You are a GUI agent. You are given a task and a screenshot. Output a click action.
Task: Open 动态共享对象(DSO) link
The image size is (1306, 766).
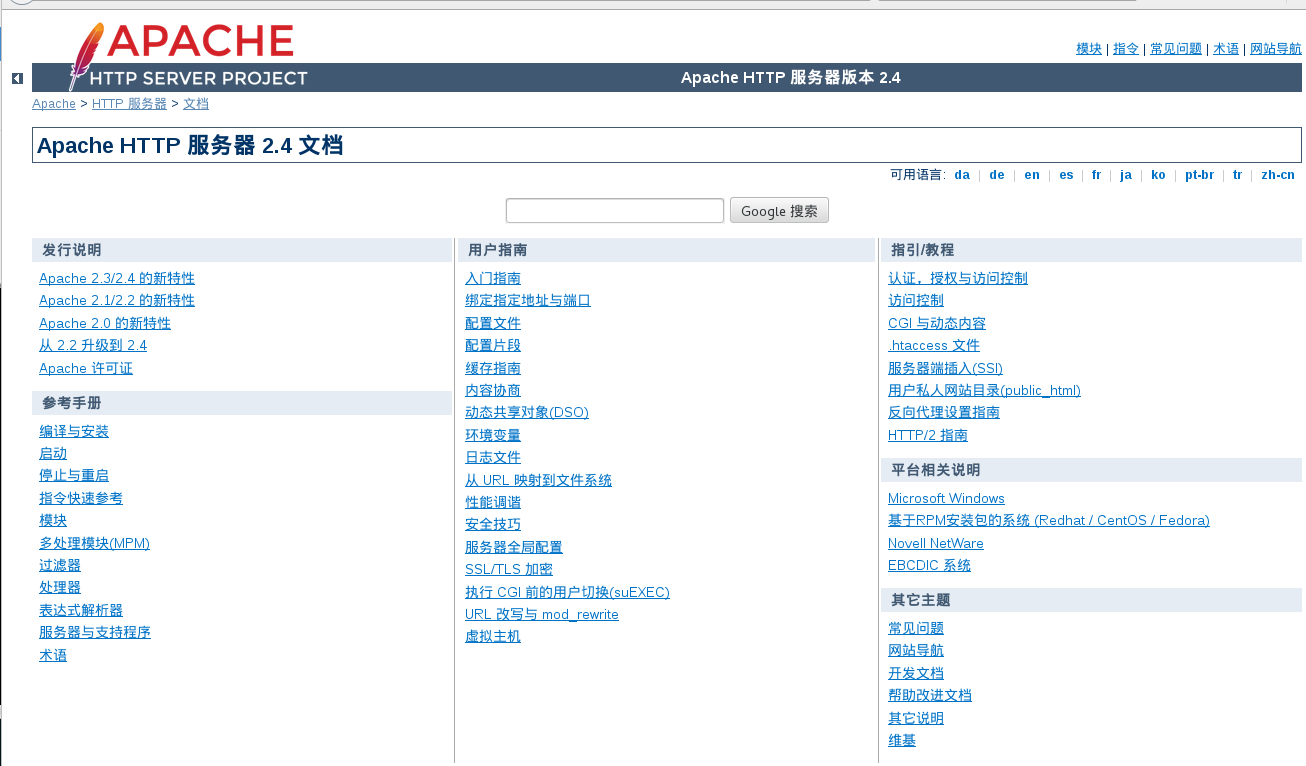[527, 412]
